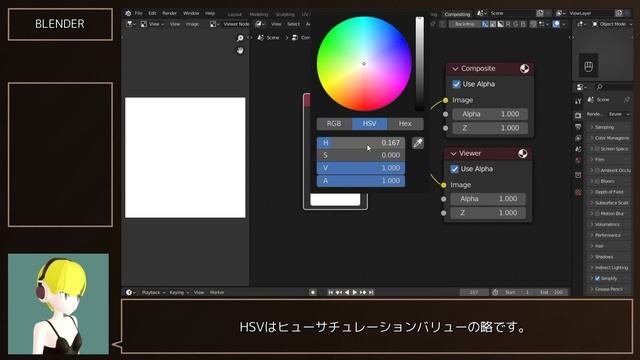Viewport: 640px width, 360px height.
Task: Open the Scene properties tab icon
Action: (x=578, y=149)
